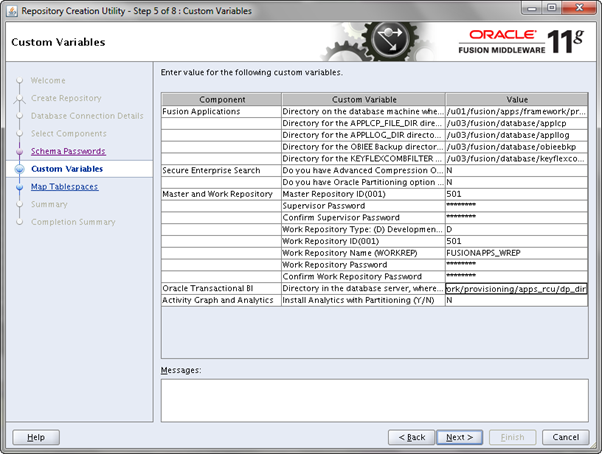The height and width of the screenshot is (454, 602).
Task: Maximize the Repository Creation Utility window
Action: 552,8
